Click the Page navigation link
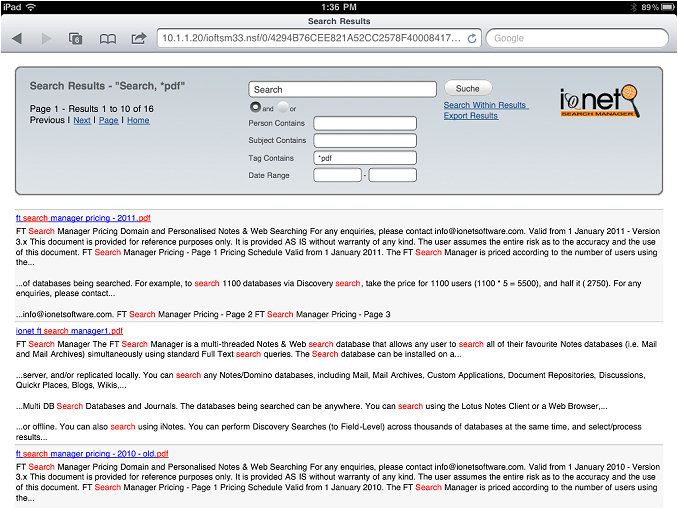Screen dimensions: 678x509 109,120
